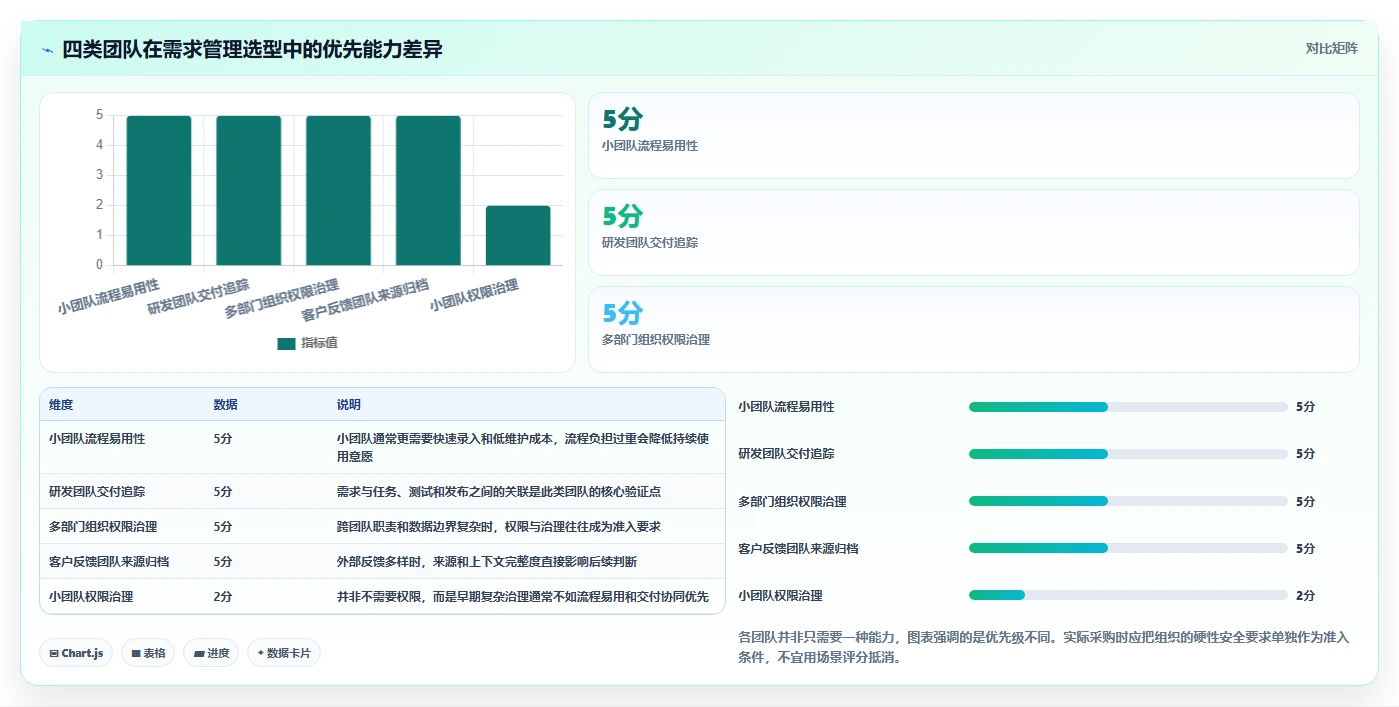
Task: Click table cell 小团队流程易用性 in 维度 column
Action: [97, 439]
